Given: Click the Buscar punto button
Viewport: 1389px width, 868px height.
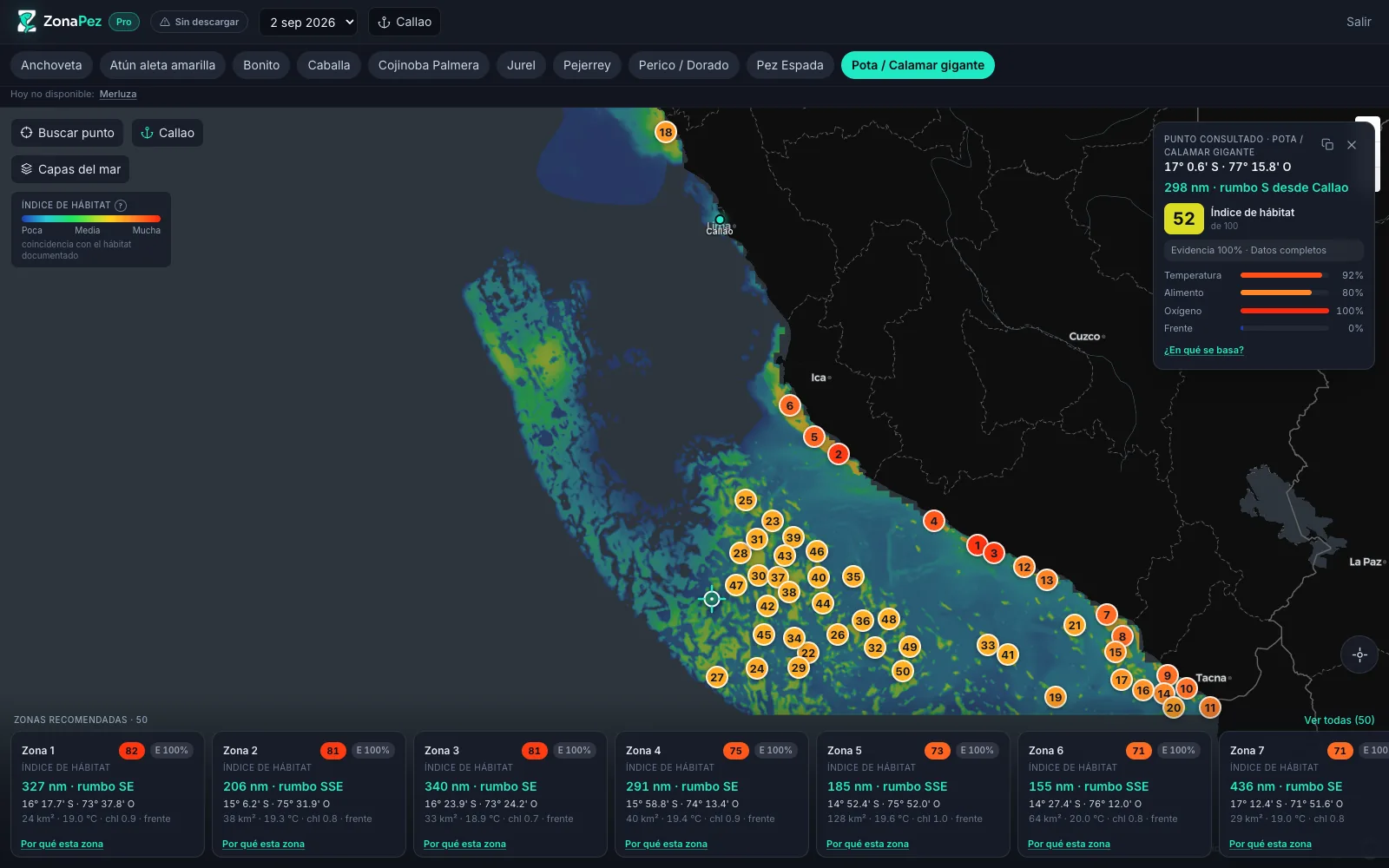Looking at the screenshot, I should 68,133.
